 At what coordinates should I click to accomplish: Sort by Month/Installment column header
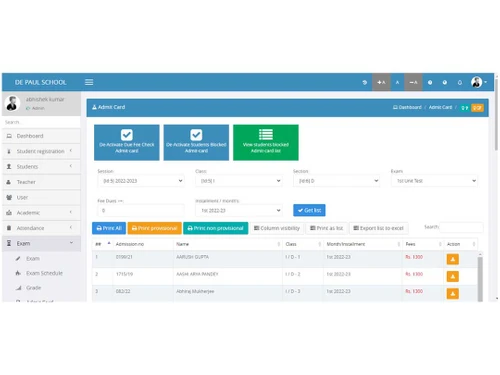(363, 244)
